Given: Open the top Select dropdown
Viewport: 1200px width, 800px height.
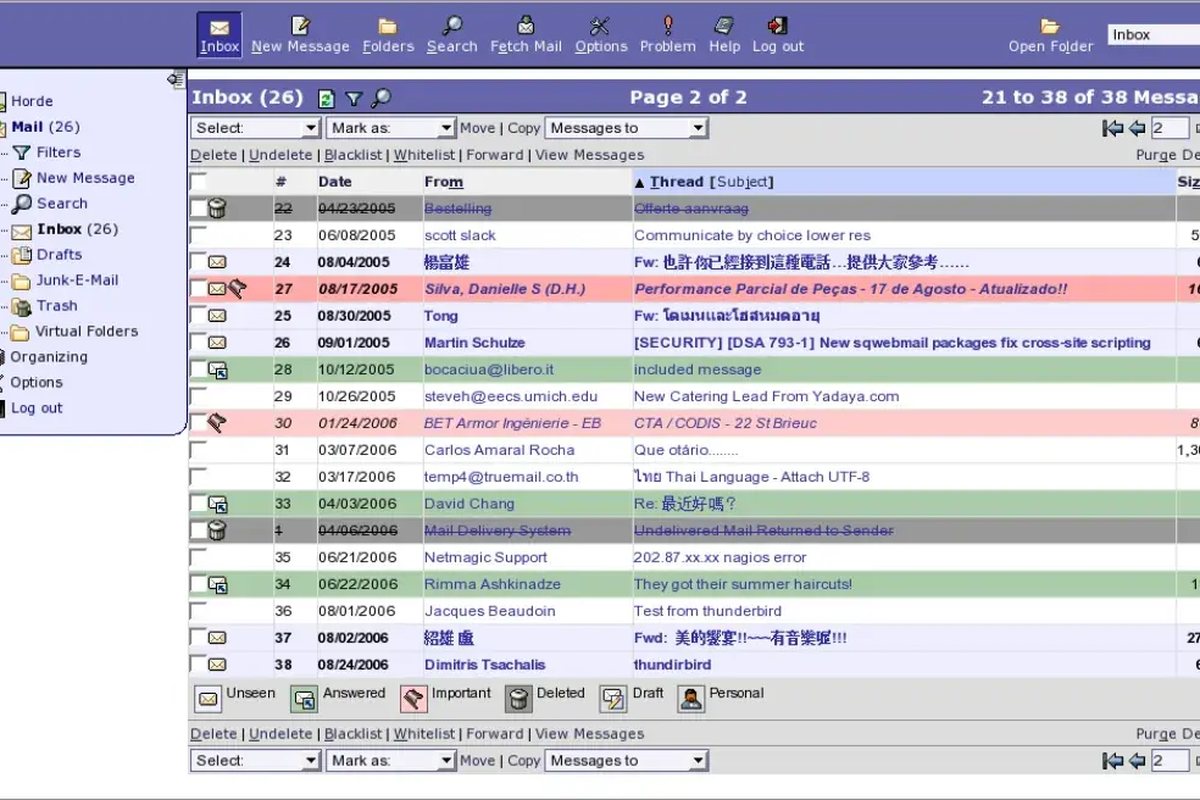Looking at the screenshot, I should [255, 128].
